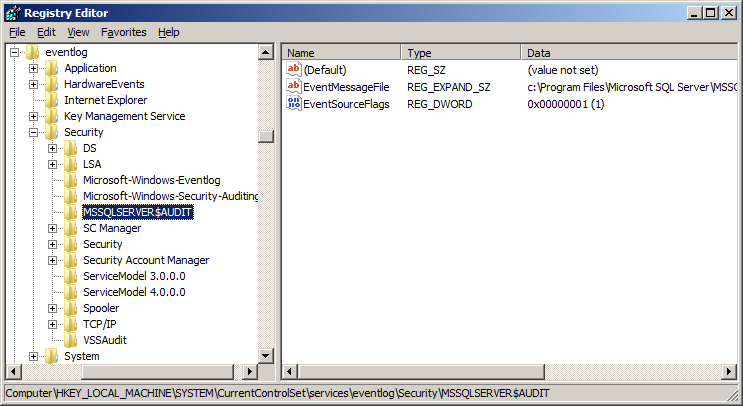The width and height of the screenshot is (743, 406).
Task: Open the File menu
Action: tap(17, 32)
